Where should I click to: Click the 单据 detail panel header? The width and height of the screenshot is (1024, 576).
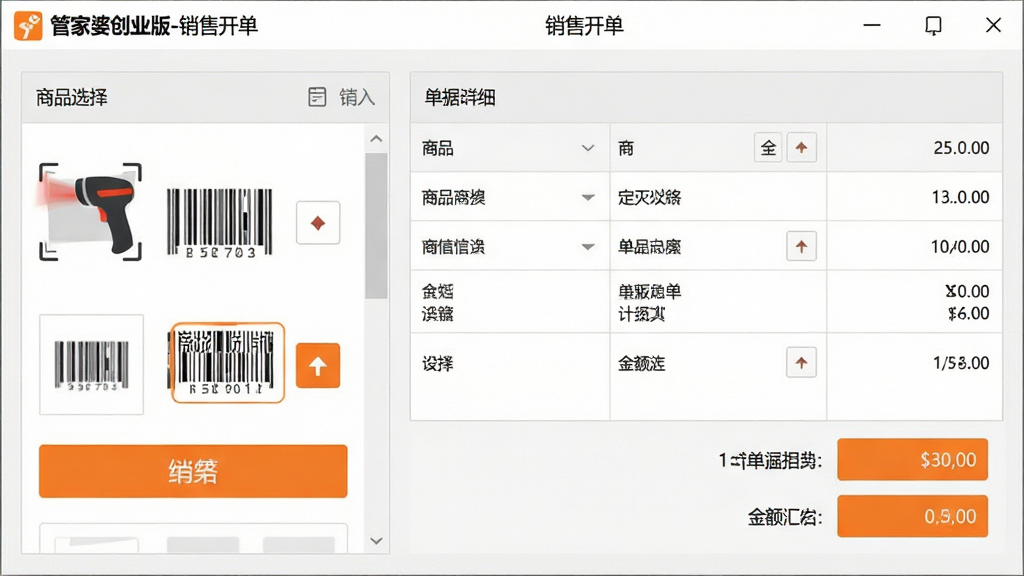coord(706,97)
